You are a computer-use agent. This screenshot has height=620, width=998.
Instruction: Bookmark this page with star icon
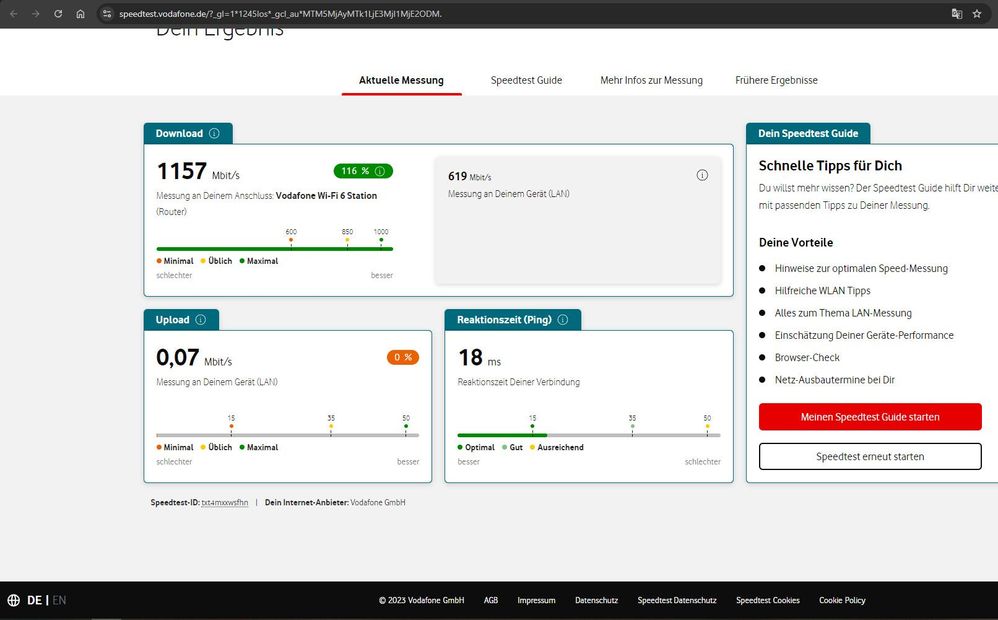coord(977,13)
